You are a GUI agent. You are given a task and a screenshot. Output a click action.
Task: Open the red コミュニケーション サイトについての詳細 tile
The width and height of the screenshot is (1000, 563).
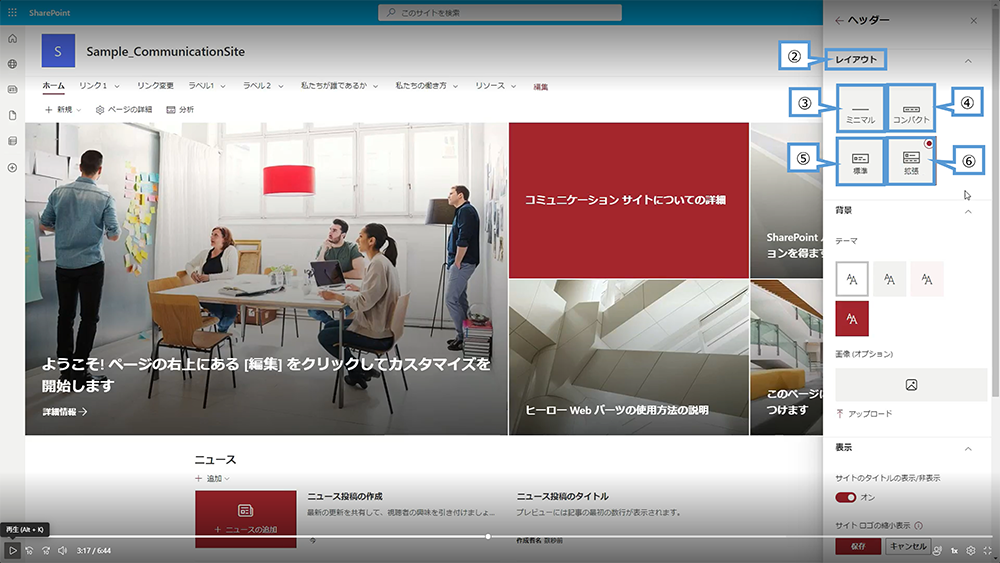point(629,200)
